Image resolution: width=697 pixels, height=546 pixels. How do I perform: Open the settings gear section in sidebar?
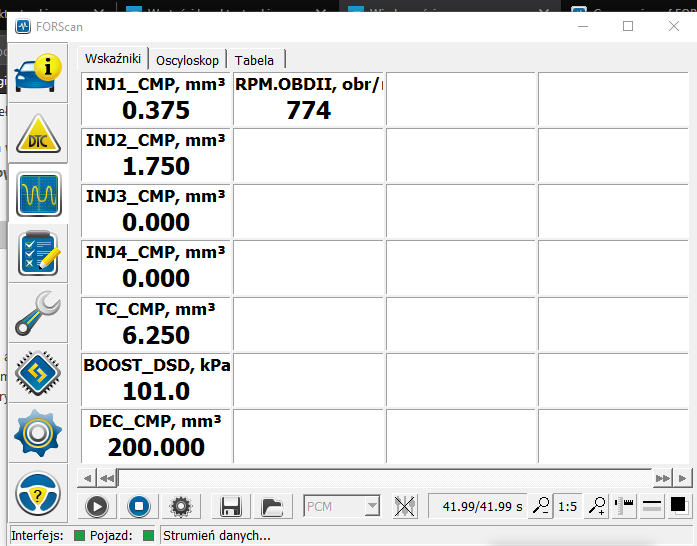(38, 433)
